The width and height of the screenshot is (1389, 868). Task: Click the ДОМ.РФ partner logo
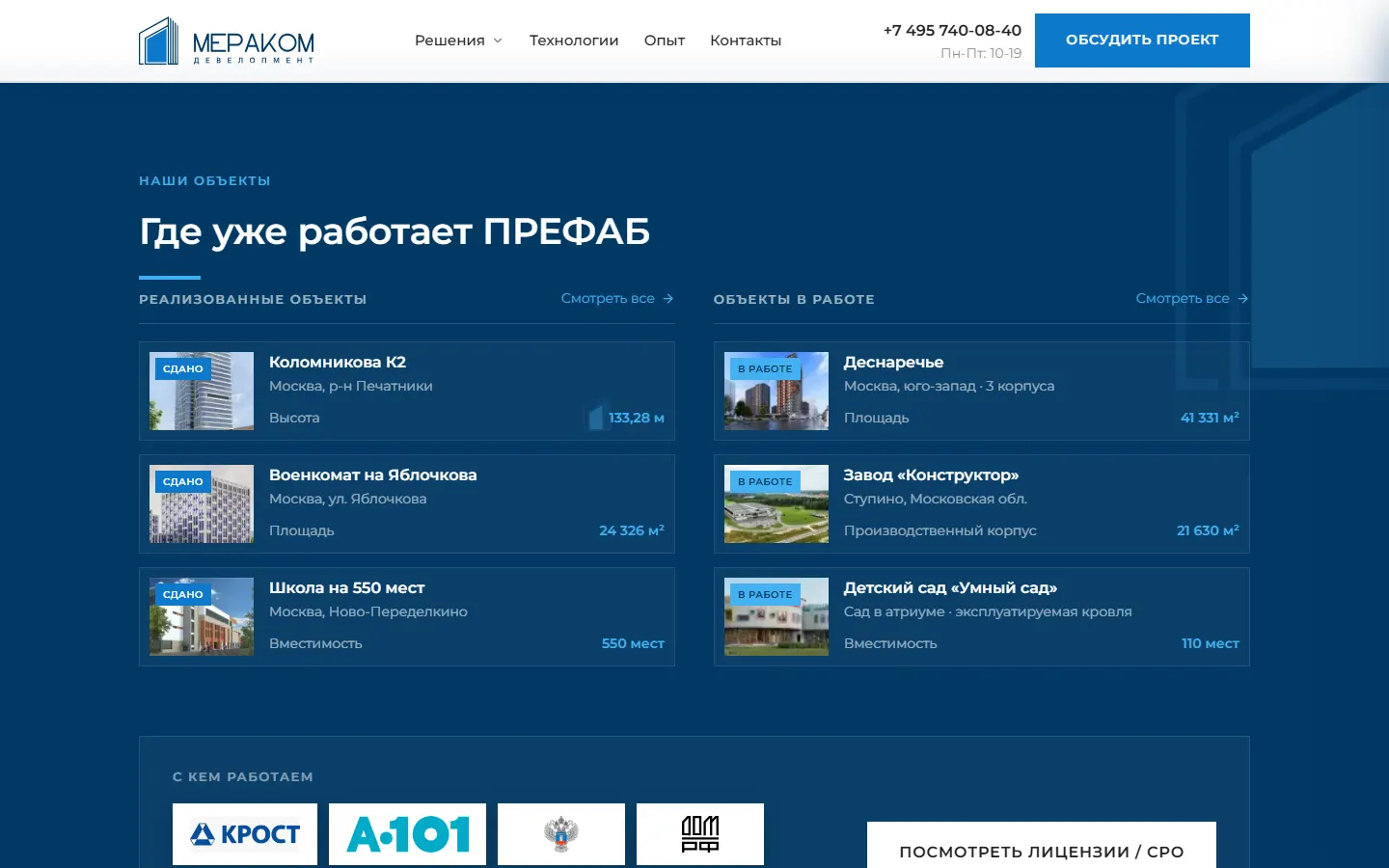click(x=700, y=834)
